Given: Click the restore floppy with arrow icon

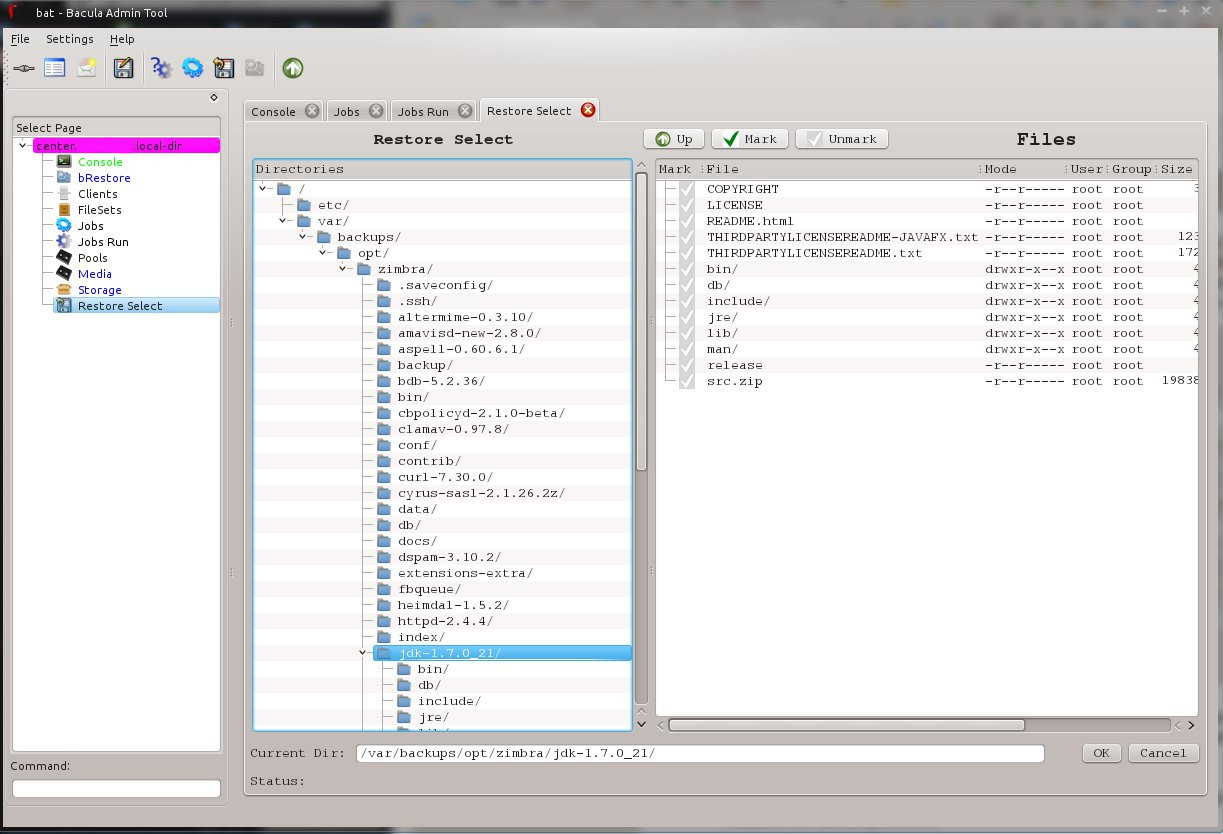Looking at the screenshot, I should coord(224,68).
